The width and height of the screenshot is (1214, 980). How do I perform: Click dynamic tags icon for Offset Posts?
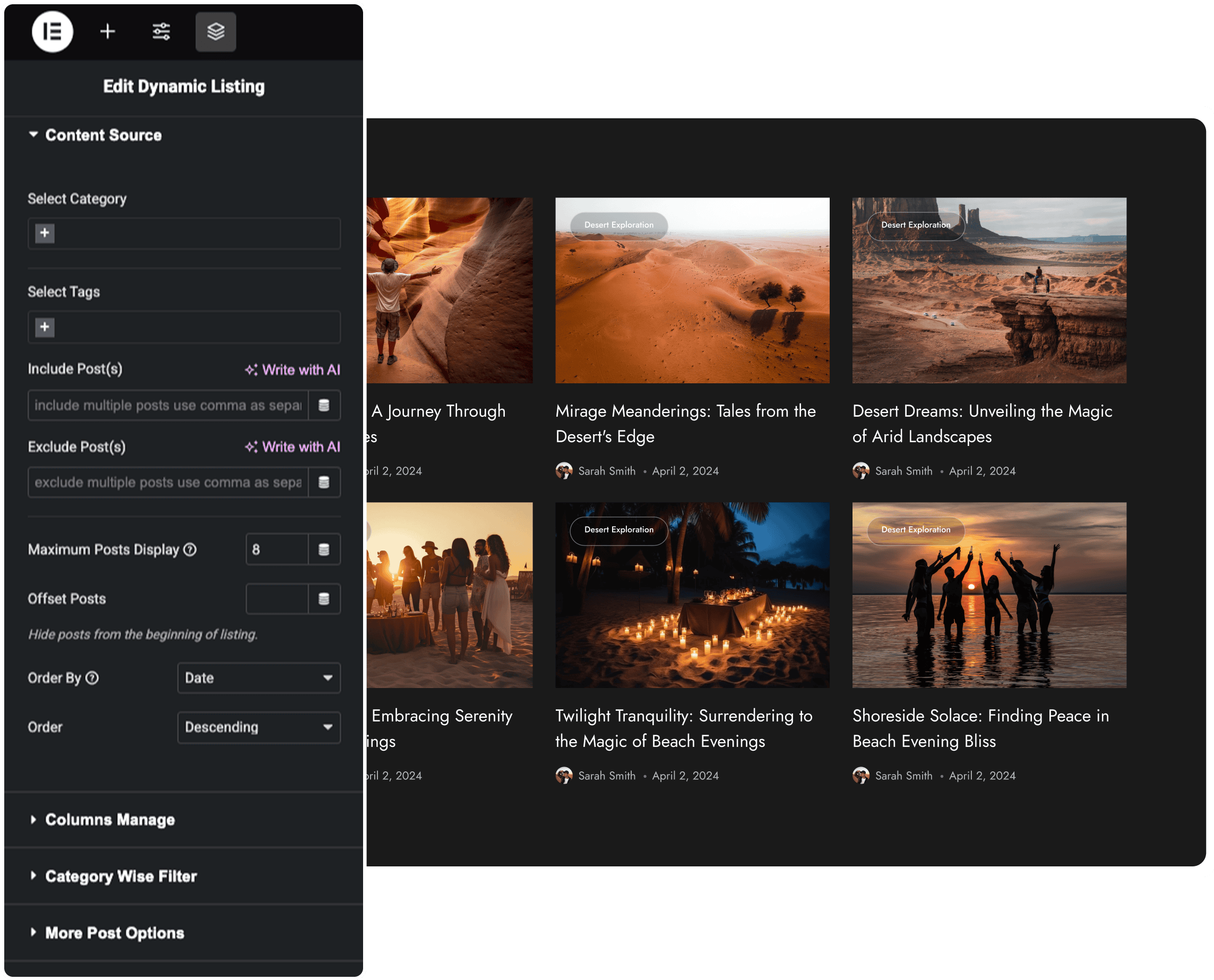324,599
